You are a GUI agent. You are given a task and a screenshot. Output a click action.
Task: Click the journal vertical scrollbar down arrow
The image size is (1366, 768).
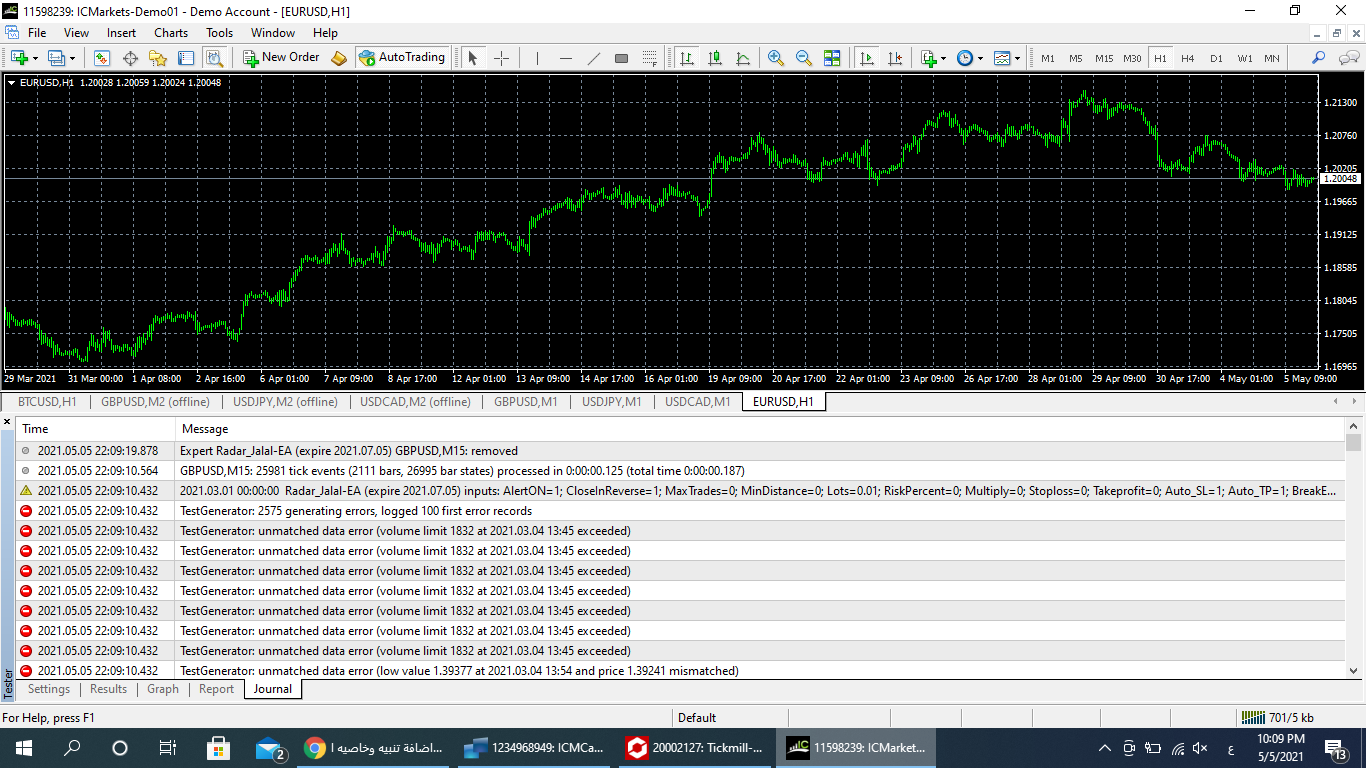point(1353,671)
